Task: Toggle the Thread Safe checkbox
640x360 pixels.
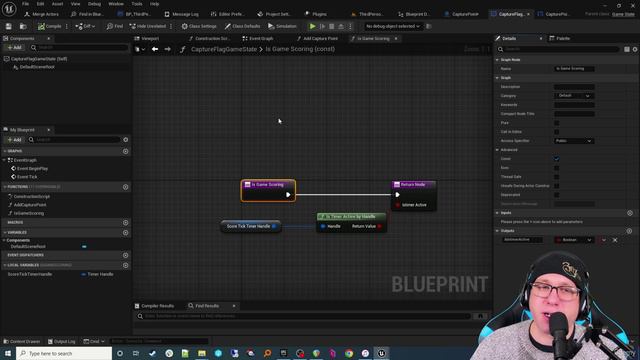Action: pos(557,177)
